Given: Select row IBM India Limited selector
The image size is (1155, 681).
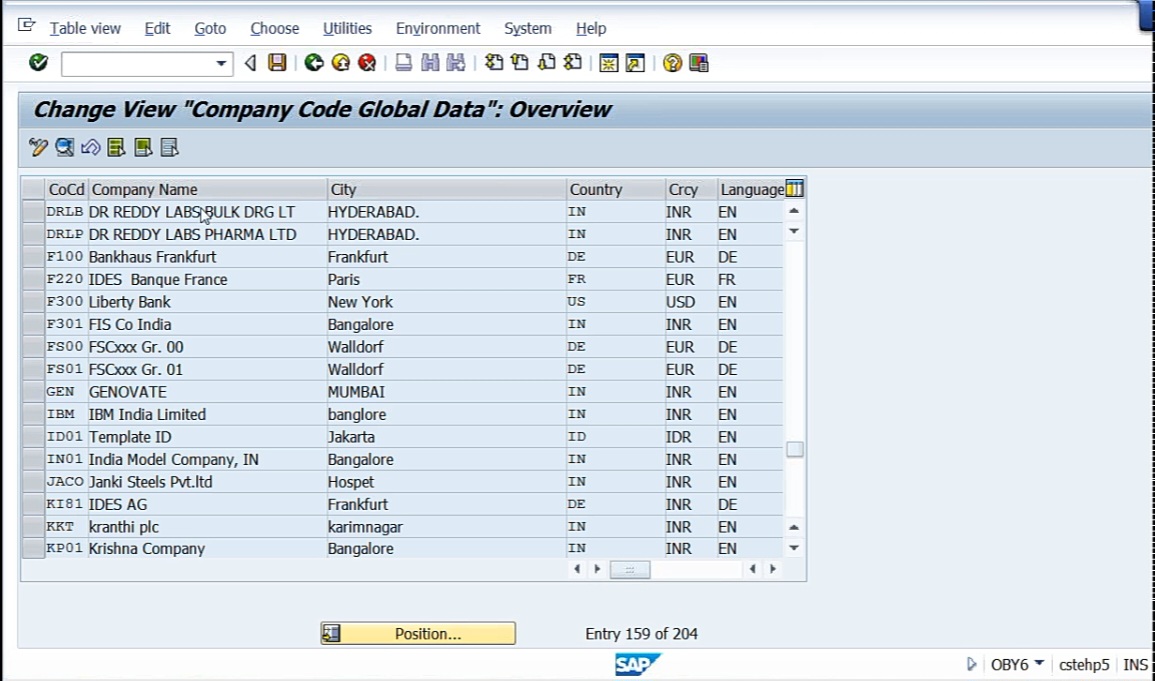Looking at the screenshot, I should (x=33, y=414).
